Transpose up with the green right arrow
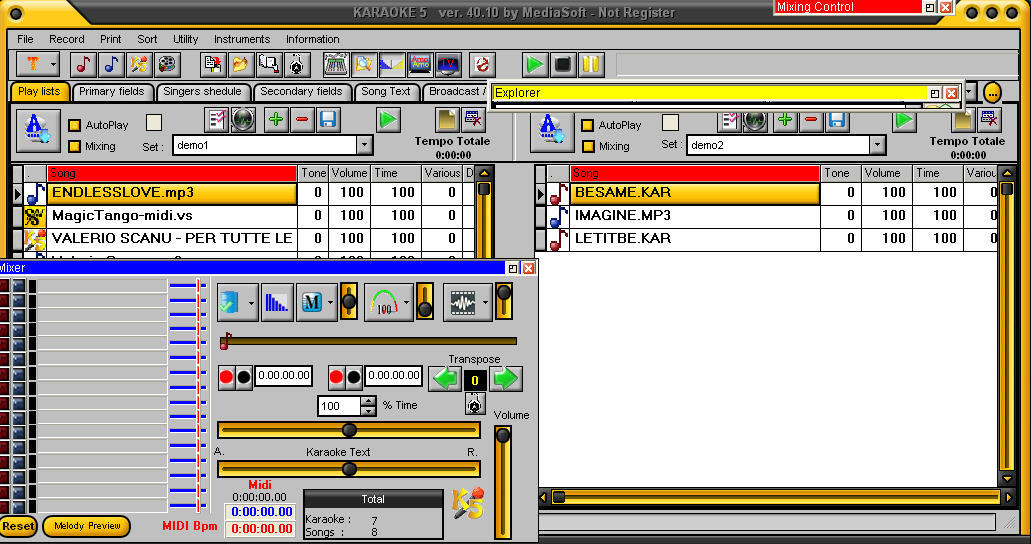This screenshot has height=544, width=1031. tap(506, 378)
